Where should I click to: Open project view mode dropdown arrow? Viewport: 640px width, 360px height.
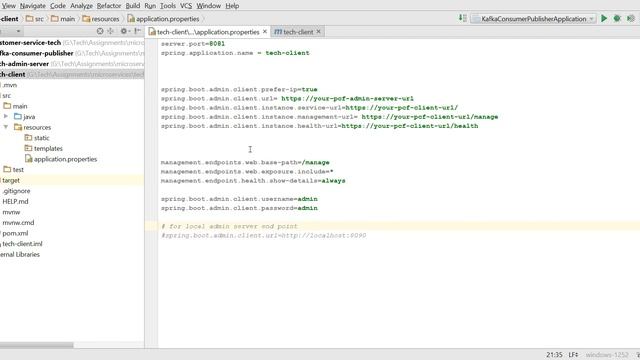[x=18, y=31]
